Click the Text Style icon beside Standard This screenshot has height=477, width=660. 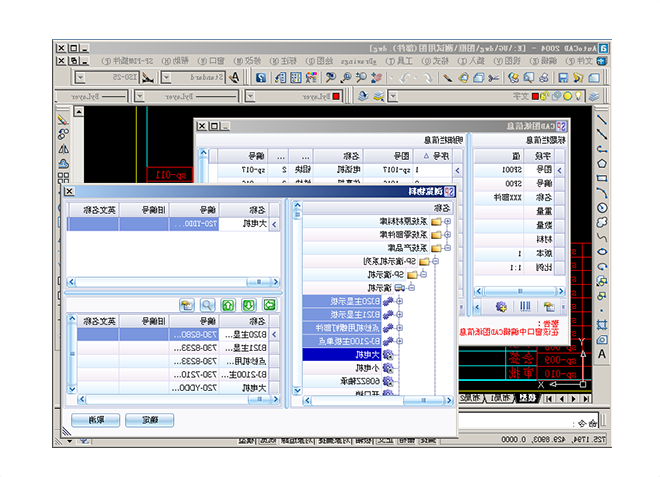coord(233,76)
